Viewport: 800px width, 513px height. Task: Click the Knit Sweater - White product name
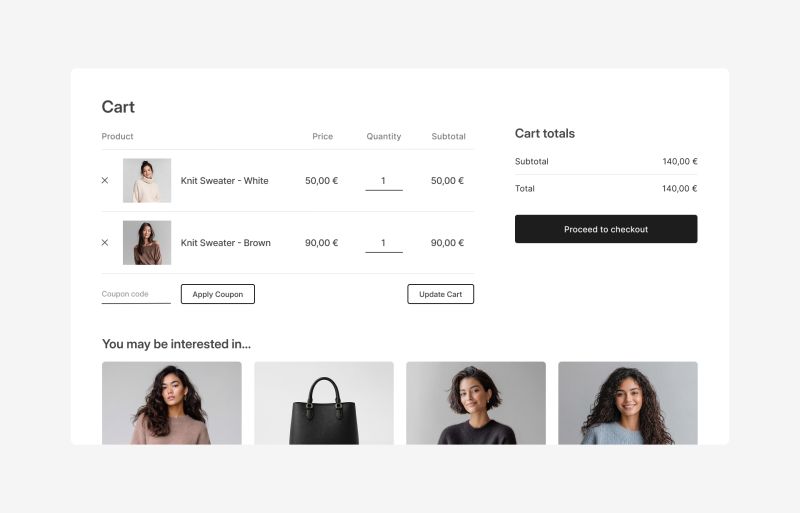(x=224, y=181)
